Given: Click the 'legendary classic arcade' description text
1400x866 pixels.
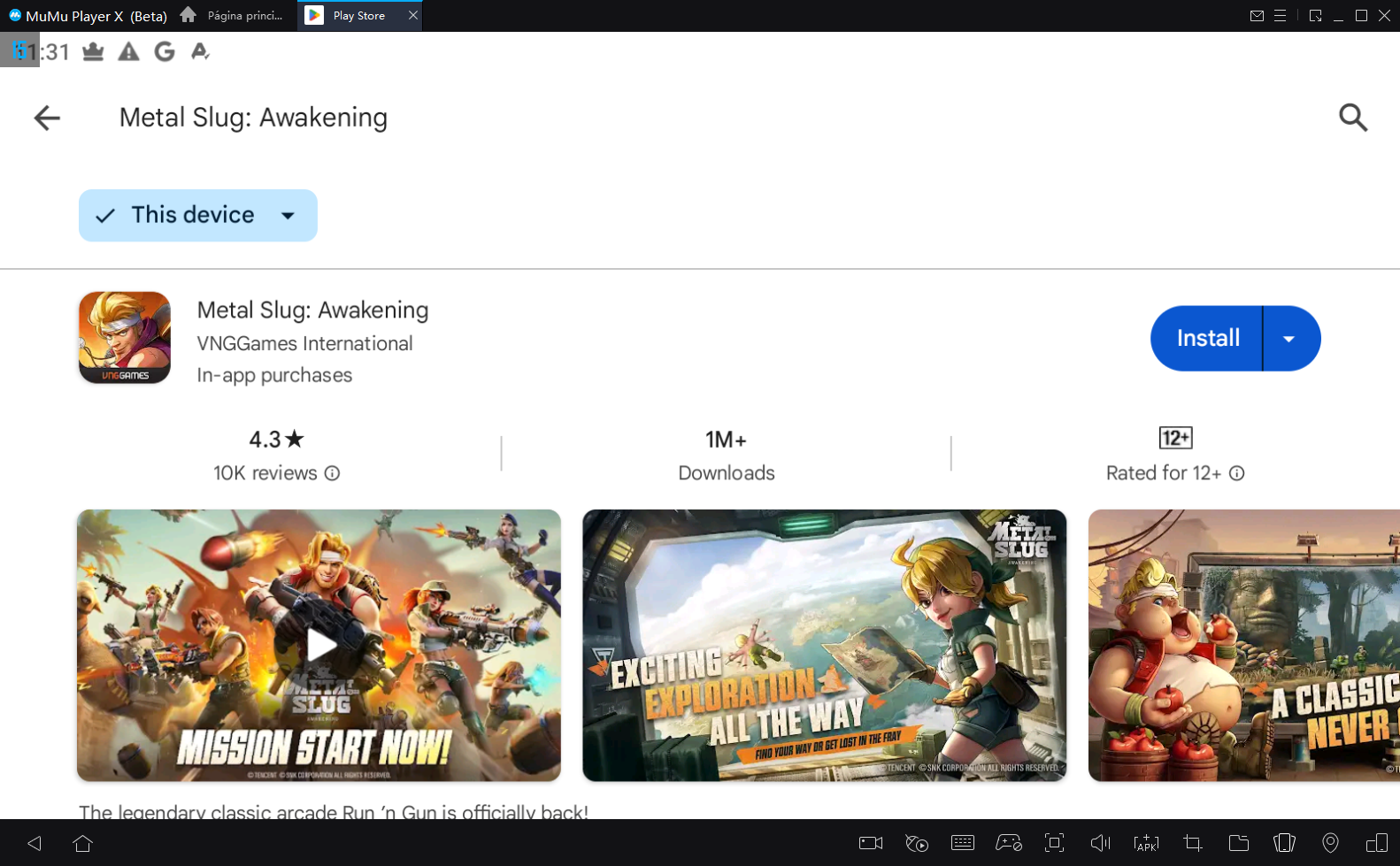Looking at the screenshot, I should (334, 810).
